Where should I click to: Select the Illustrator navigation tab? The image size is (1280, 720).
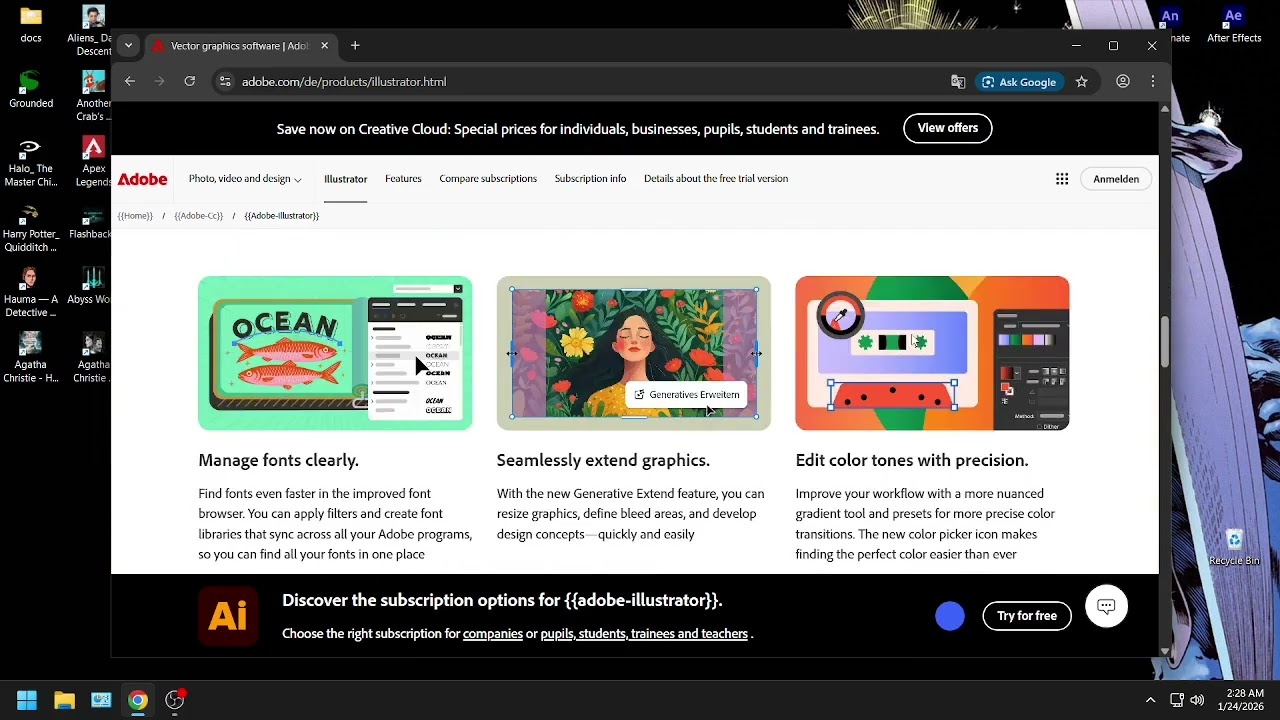(345, 179)
